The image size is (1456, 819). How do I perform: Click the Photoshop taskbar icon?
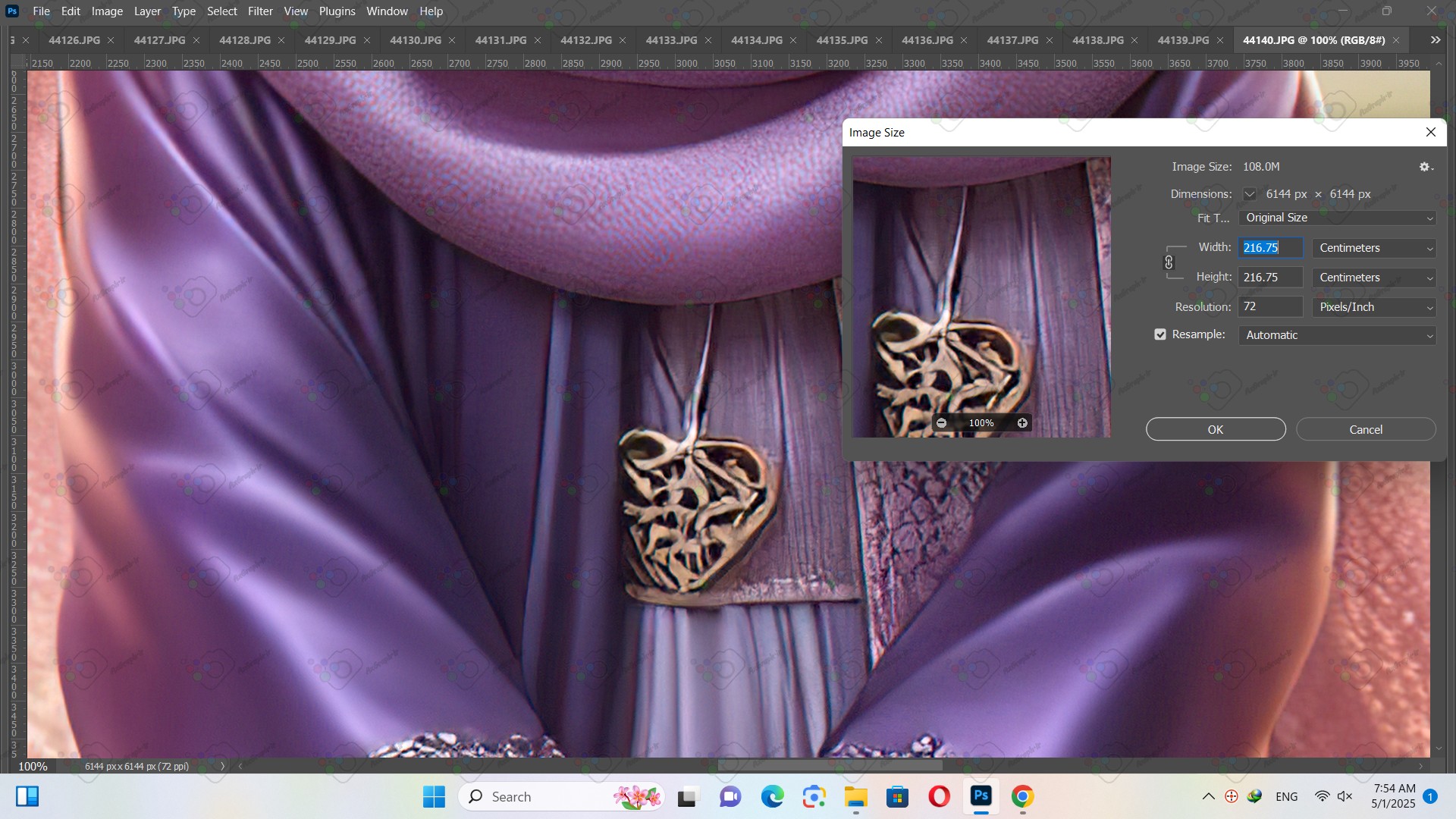pos(981,797)
